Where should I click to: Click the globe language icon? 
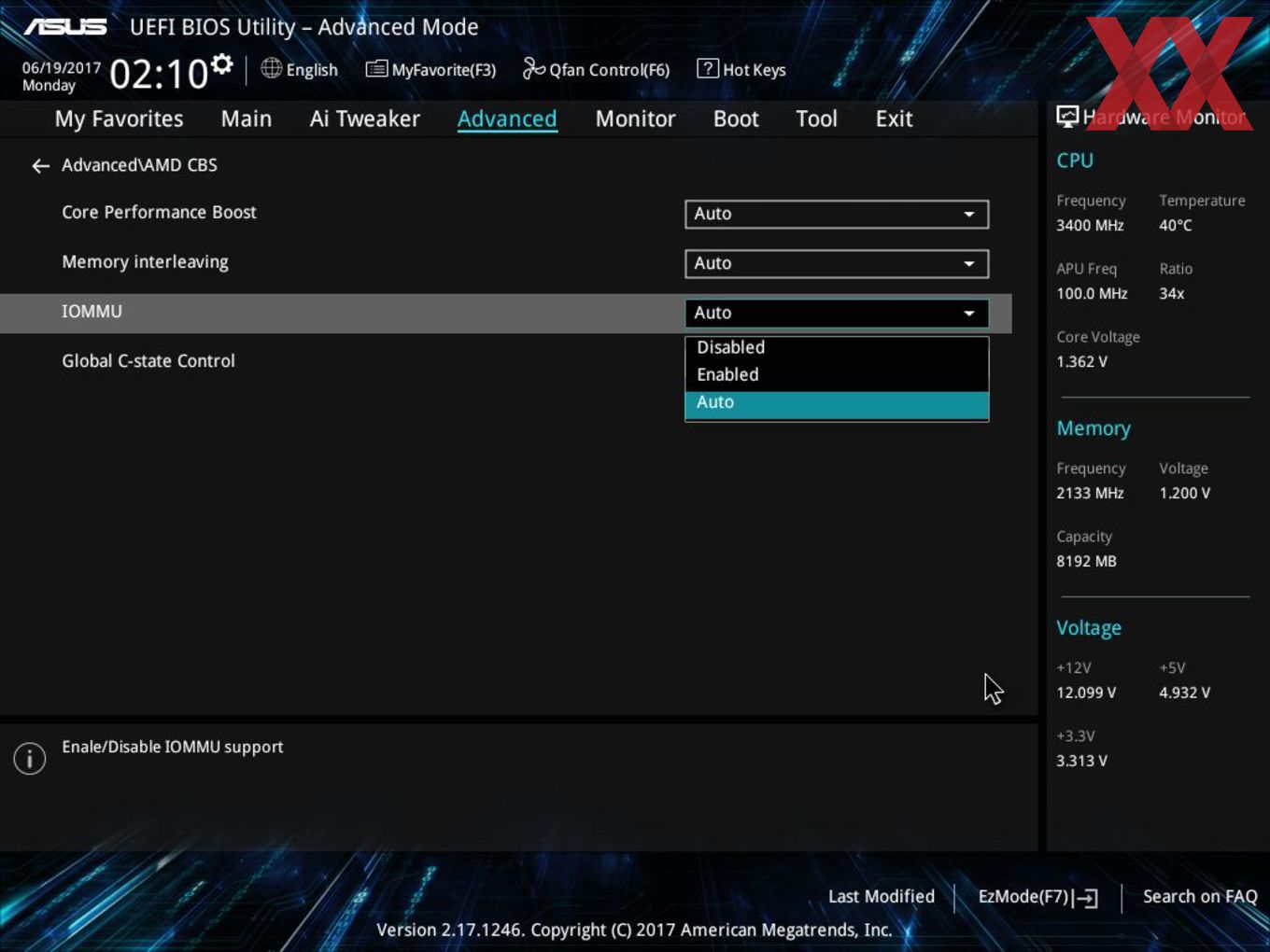click(x=271, y=68)
